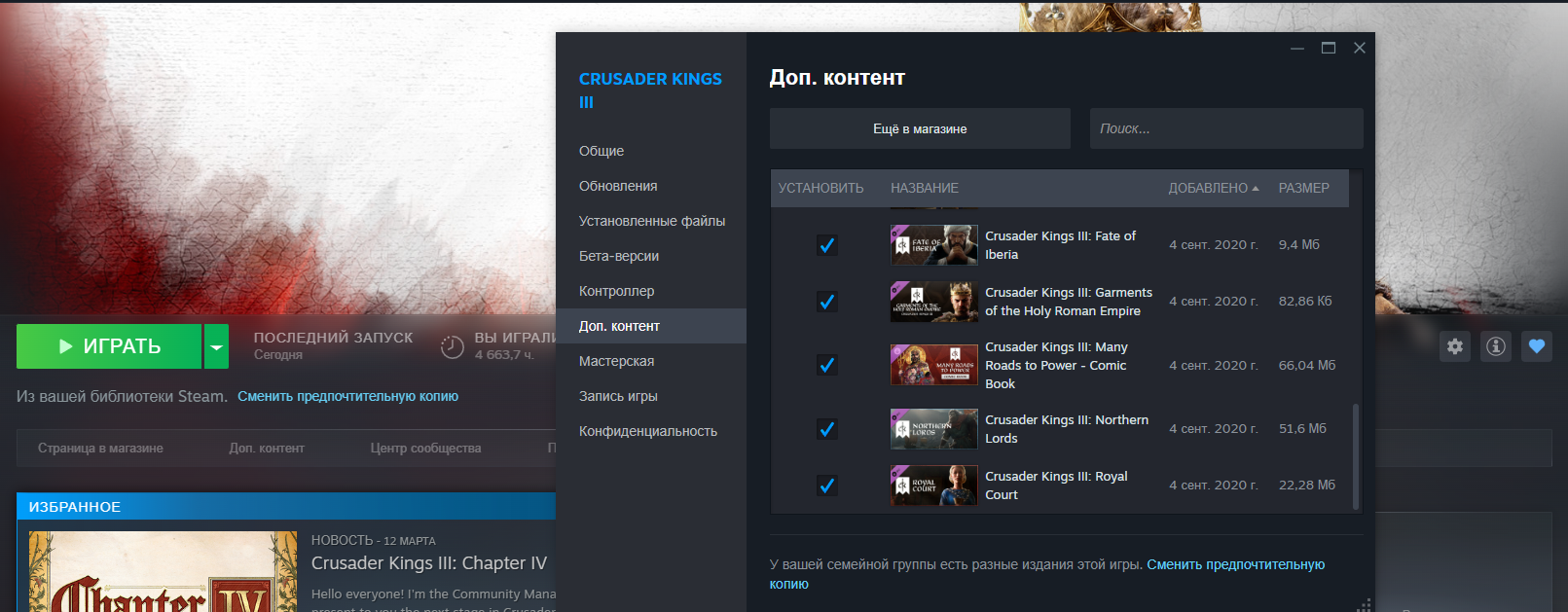This screenshot has width=1568, height=612.
Task: Open Бета-версии section
Action: click(x=651, y=256)
